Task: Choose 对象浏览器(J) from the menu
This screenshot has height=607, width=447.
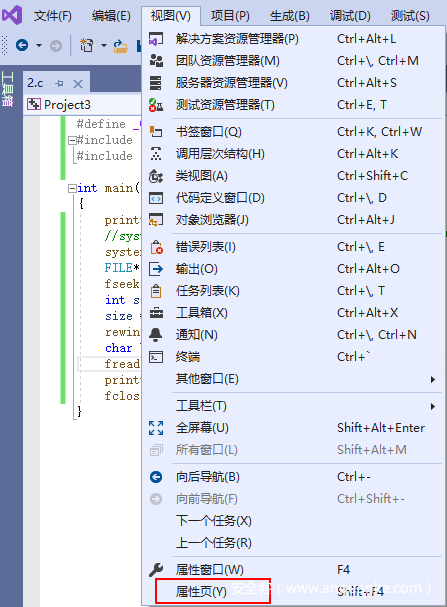Action: tap(293, 220)
